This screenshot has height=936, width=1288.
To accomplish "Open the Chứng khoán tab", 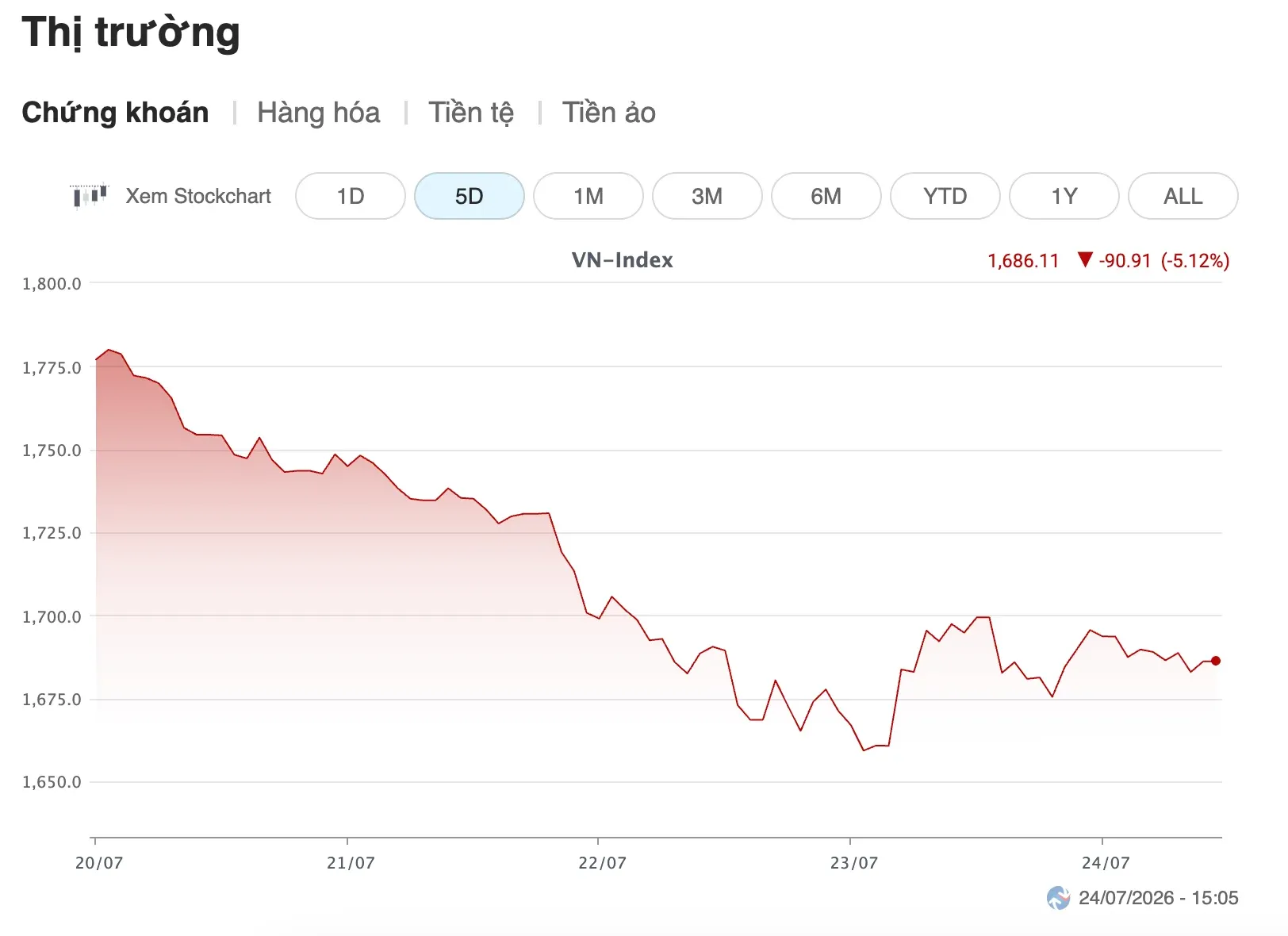I will pos(115,113).
